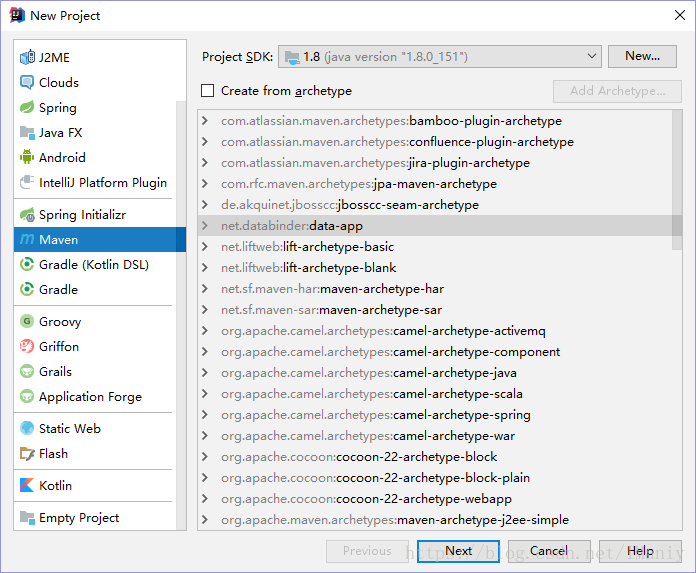The image size is (696, 573).
Task: Select camel-archetype-scala row
Action: click(x=435, y=394)
